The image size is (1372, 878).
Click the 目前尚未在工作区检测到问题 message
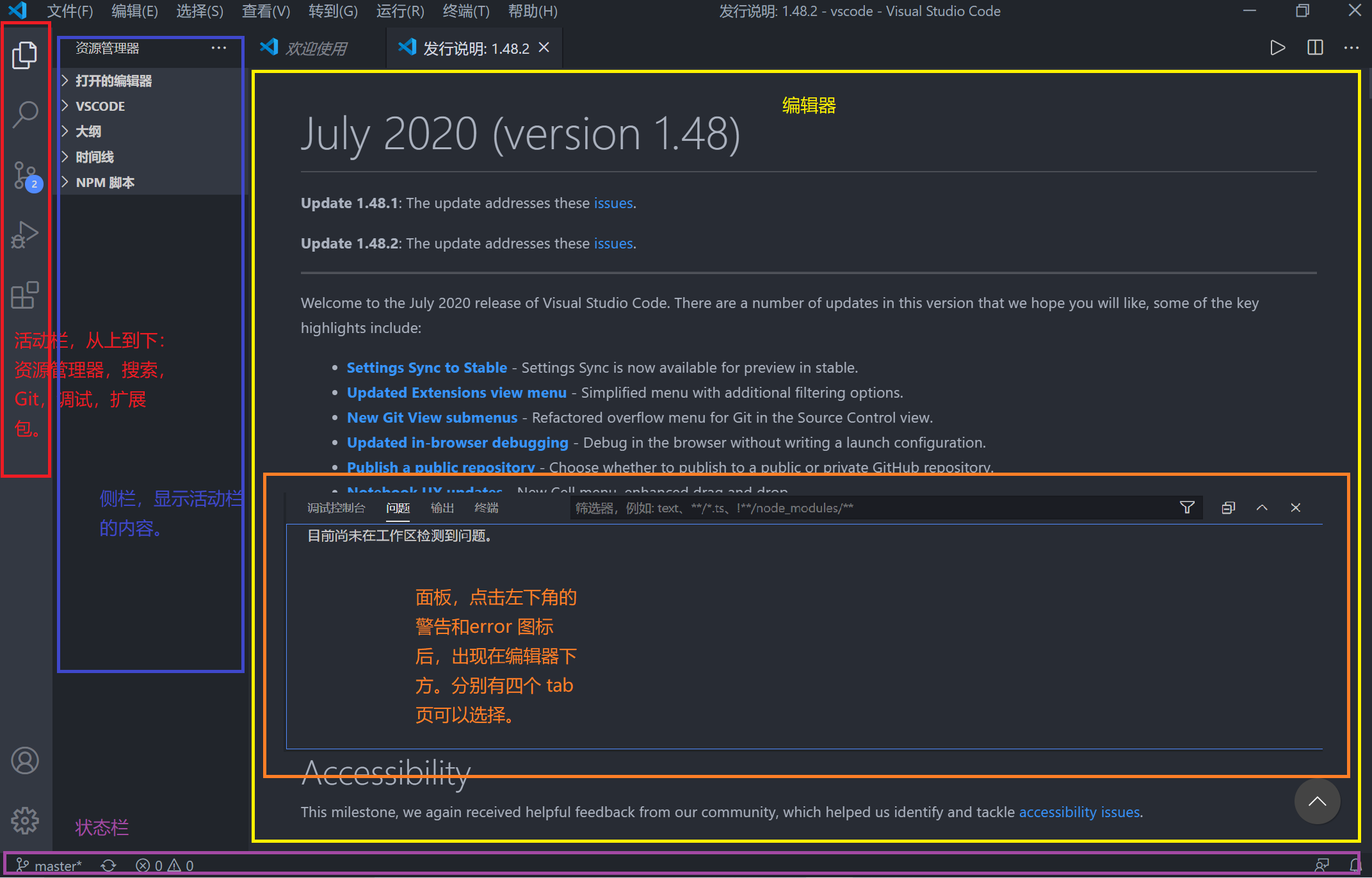click(399, 535)
